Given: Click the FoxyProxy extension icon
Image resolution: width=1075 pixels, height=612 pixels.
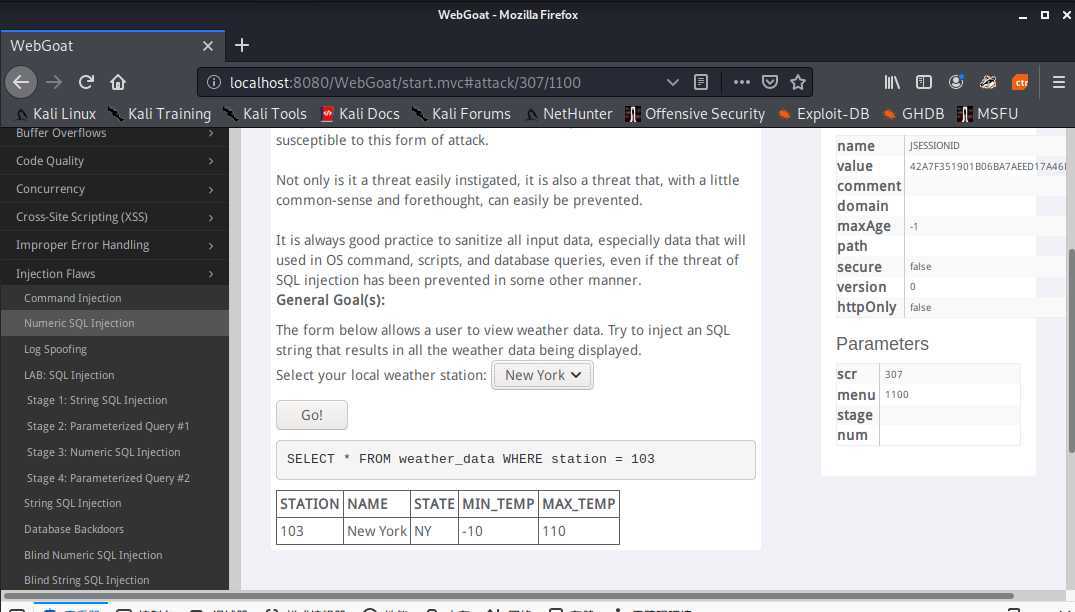Looking at the screenshot, I should 988,82.
